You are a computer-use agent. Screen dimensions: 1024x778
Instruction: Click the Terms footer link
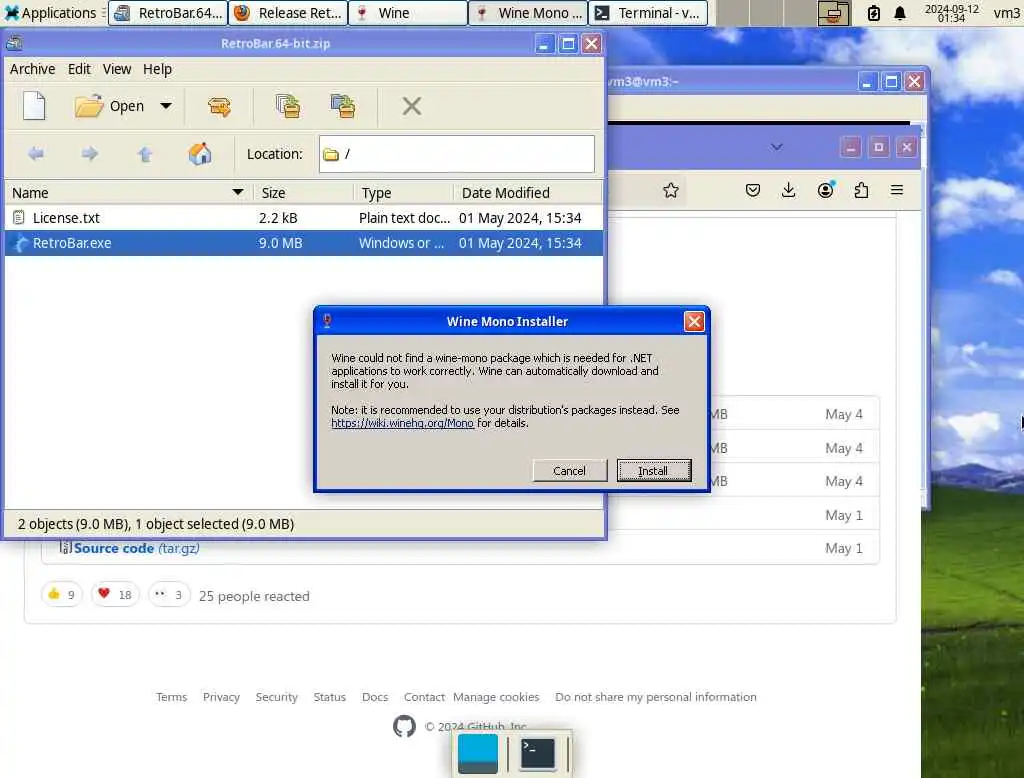tap(171, 697)
